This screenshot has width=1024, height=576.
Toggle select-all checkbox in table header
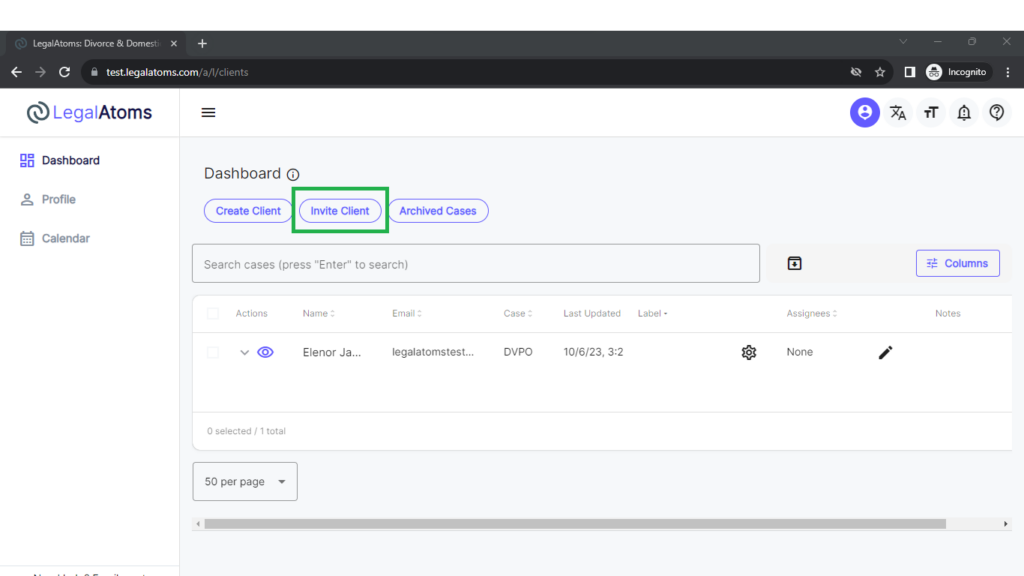point(213,313)
